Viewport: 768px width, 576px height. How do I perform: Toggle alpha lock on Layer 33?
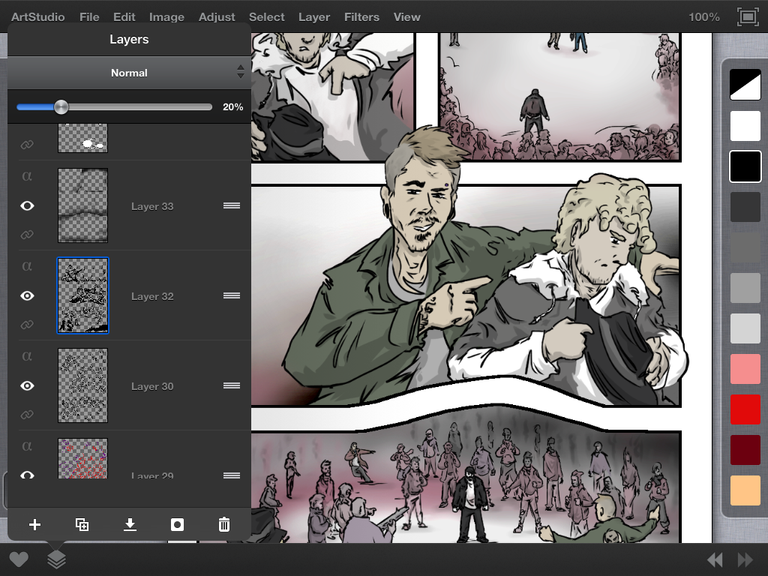point(27,176)
